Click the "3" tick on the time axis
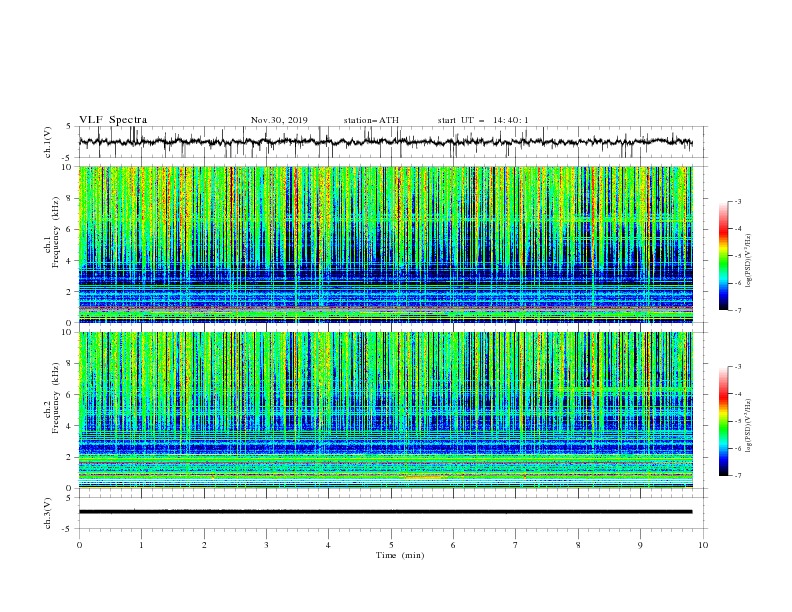The image size is (792, 612). 266,545
